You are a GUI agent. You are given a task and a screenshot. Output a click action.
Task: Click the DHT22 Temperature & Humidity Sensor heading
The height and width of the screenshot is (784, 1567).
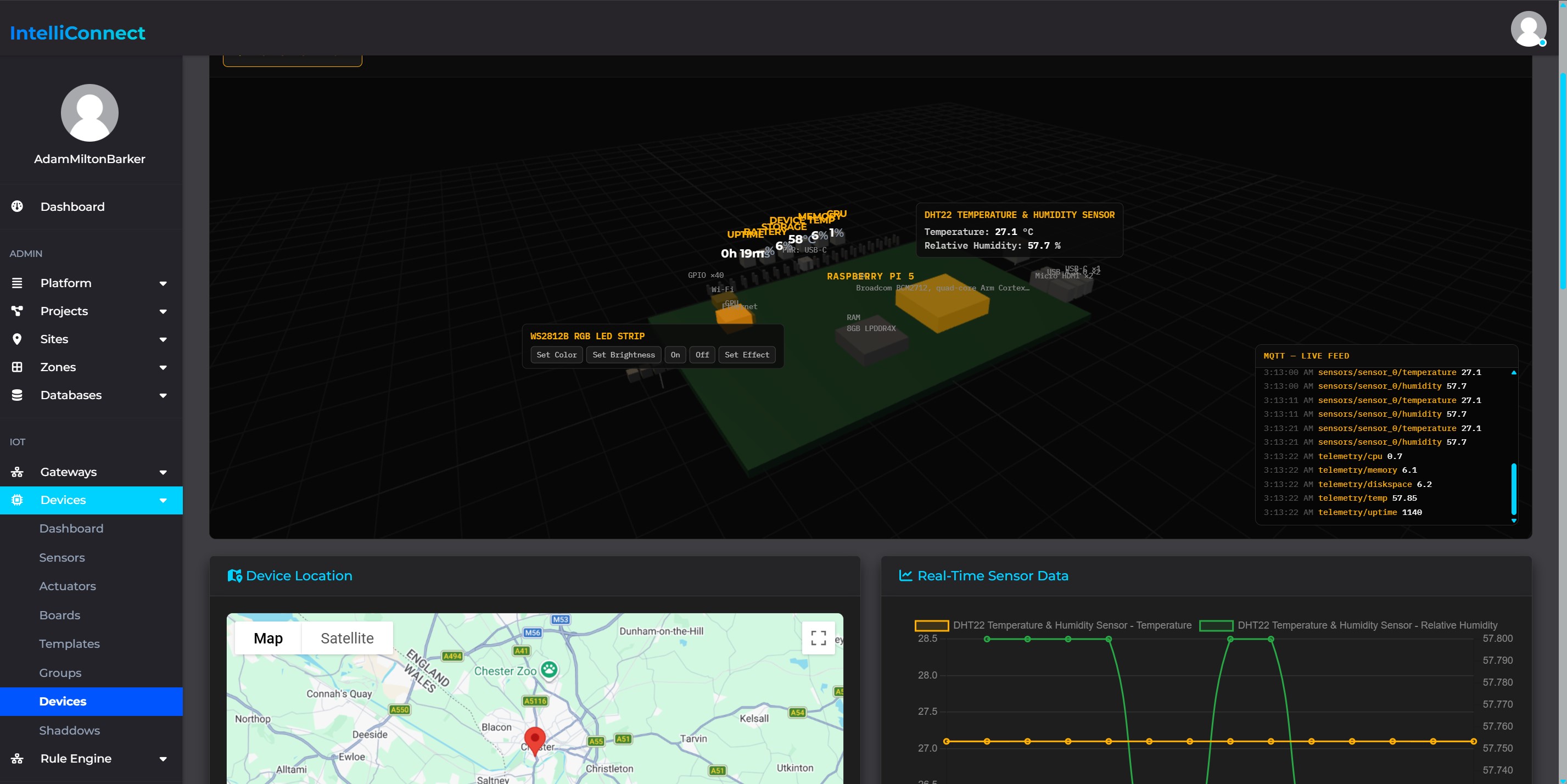pos(1020,215)
